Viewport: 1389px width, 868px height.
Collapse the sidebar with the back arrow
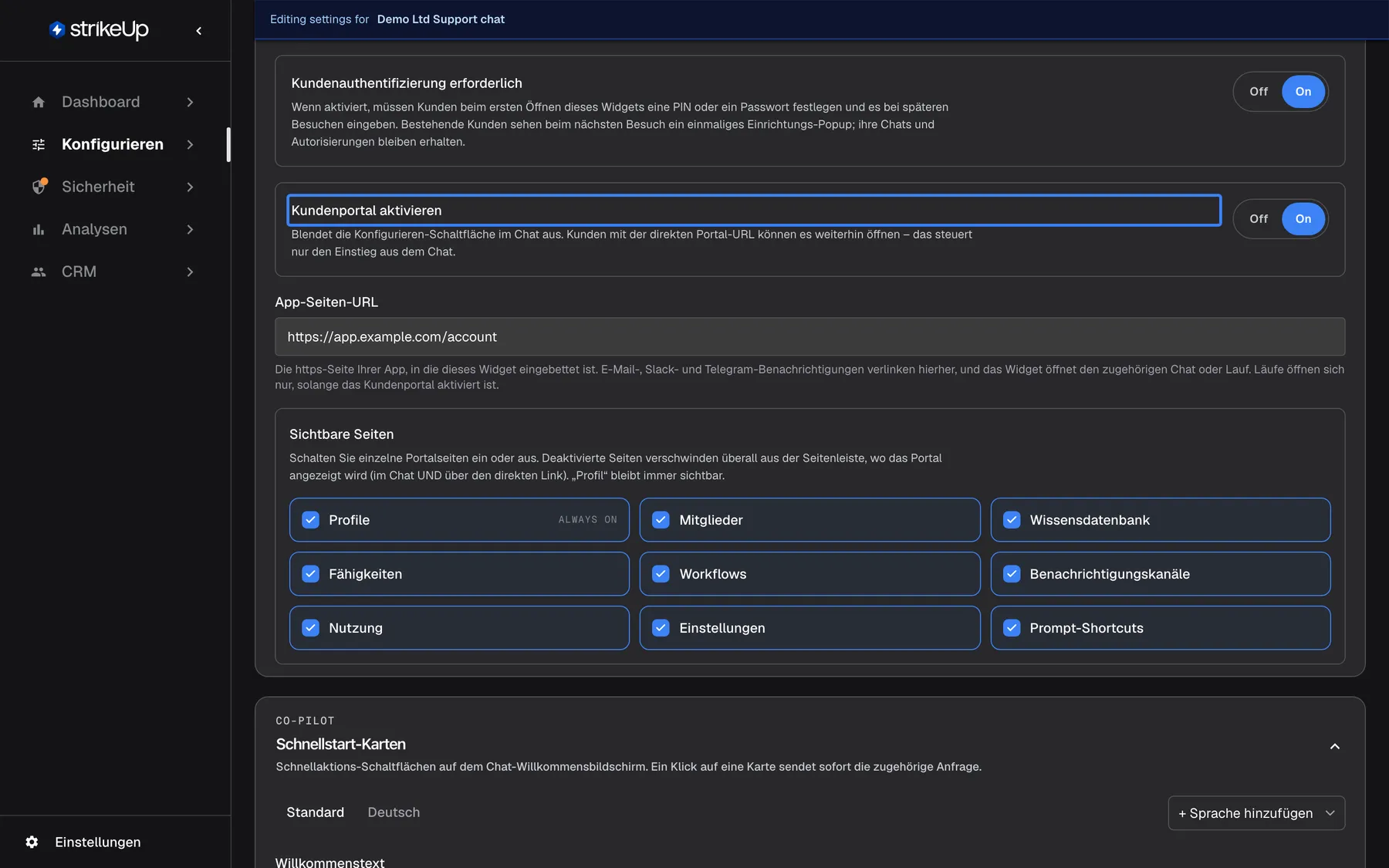click(x=199, y=31)
